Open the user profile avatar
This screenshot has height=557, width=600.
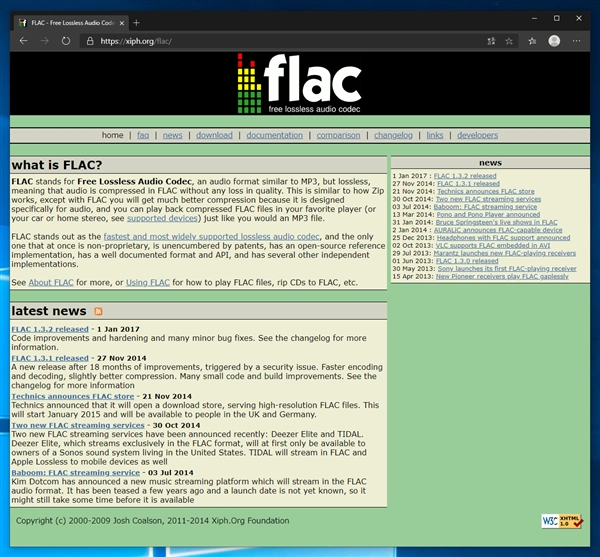pyautogui.click(x=554, y=41)
